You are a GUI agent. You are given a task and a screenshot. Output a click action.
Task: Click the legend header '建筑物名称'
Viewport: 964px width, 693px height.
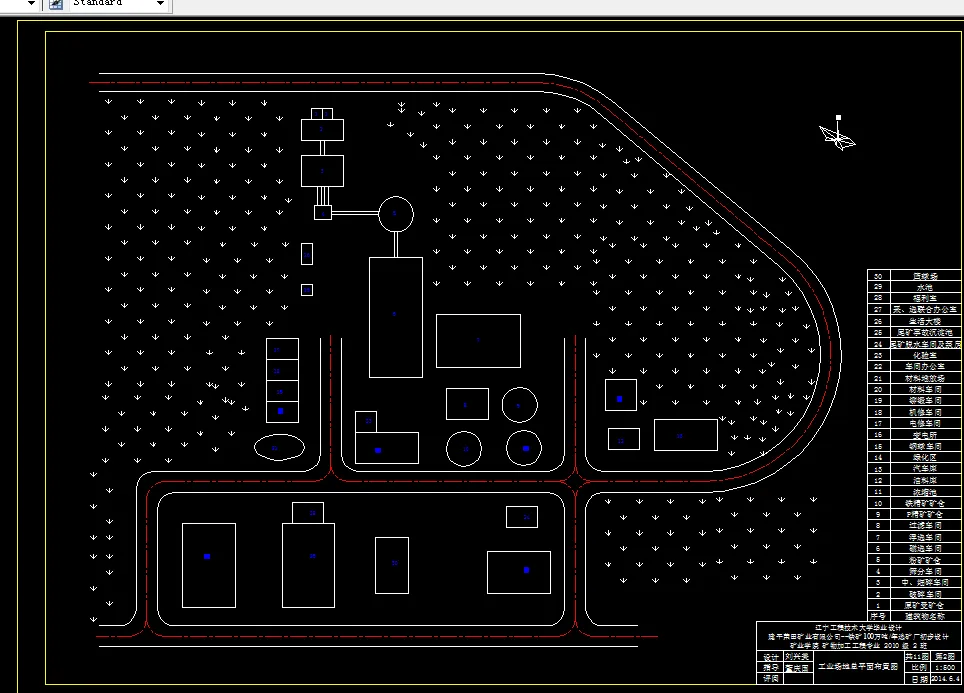point(925,616)
